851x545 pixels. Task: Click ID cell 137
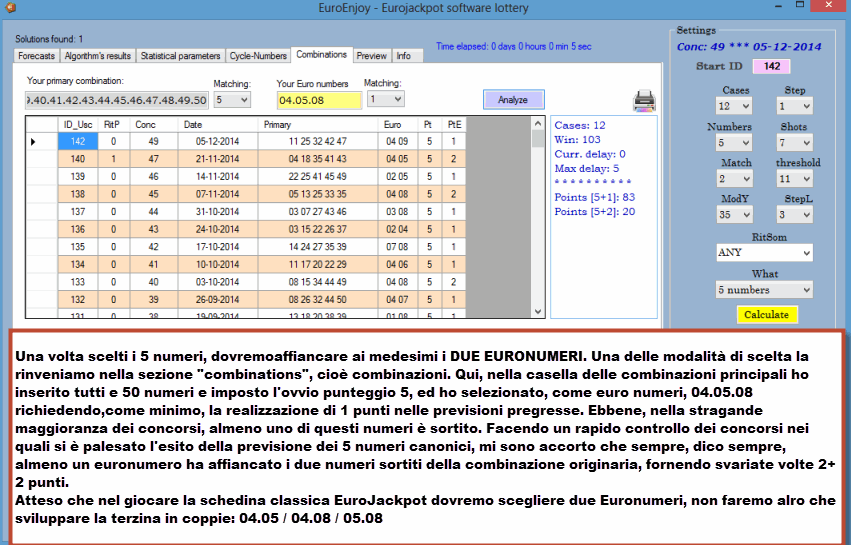[x=78, y=212]
